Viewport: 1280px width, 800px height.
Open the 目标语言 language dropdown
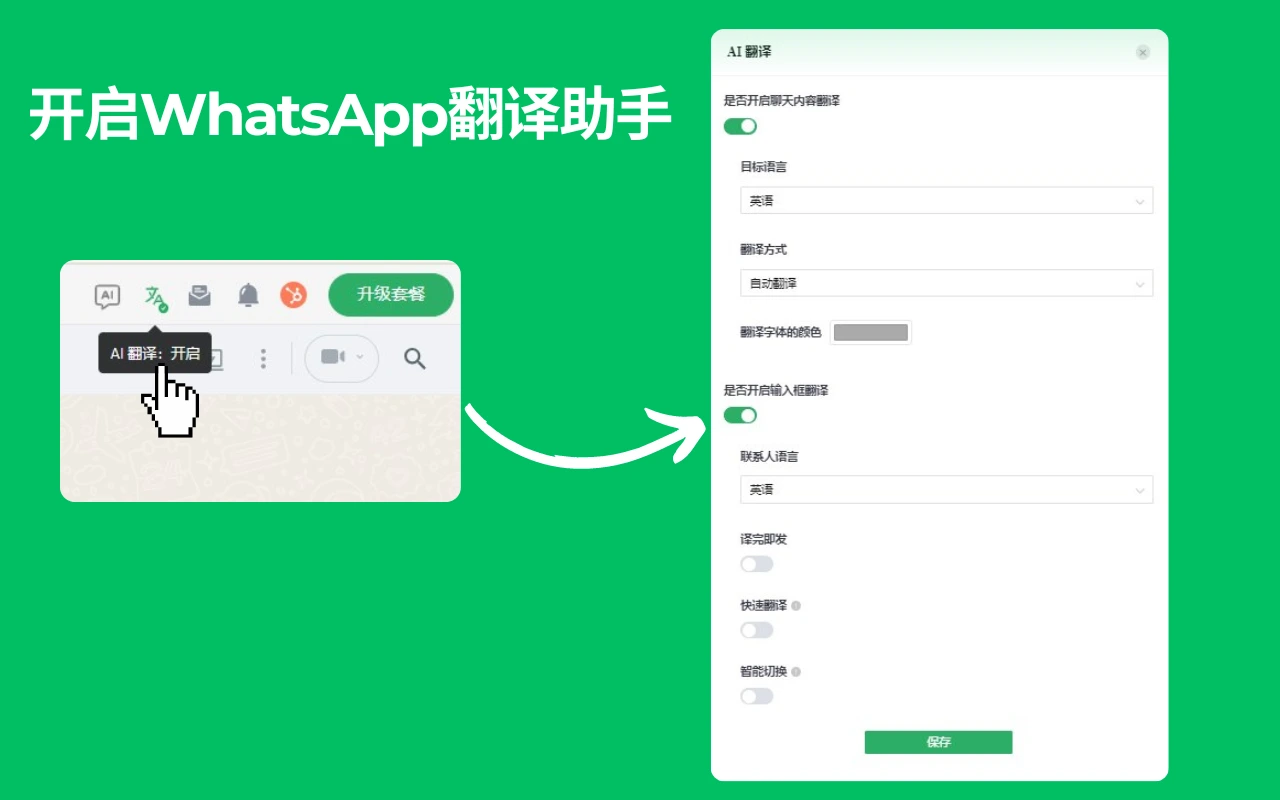[x=944, y=200]
